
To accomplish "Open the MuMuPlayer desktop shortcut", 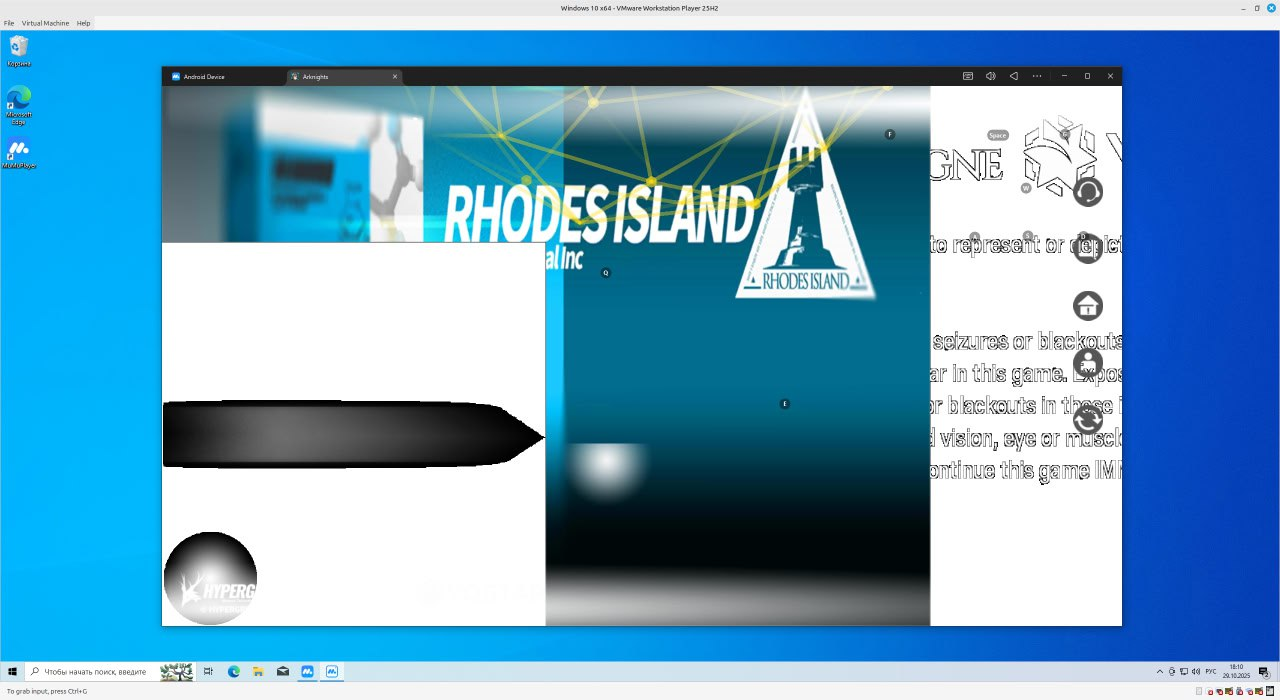I will (19, 153).
